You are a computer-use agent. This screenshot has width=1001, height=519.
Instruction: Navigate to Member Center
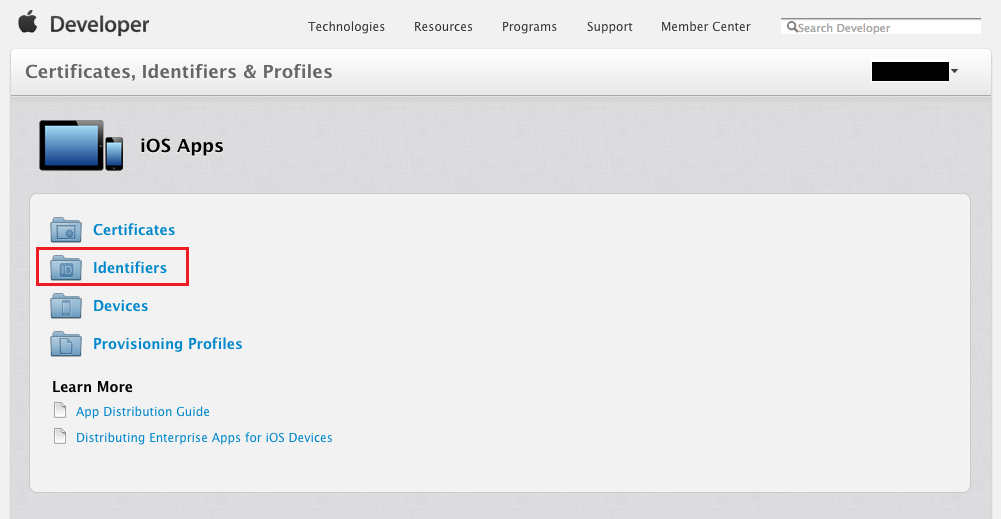pos(705,27)
